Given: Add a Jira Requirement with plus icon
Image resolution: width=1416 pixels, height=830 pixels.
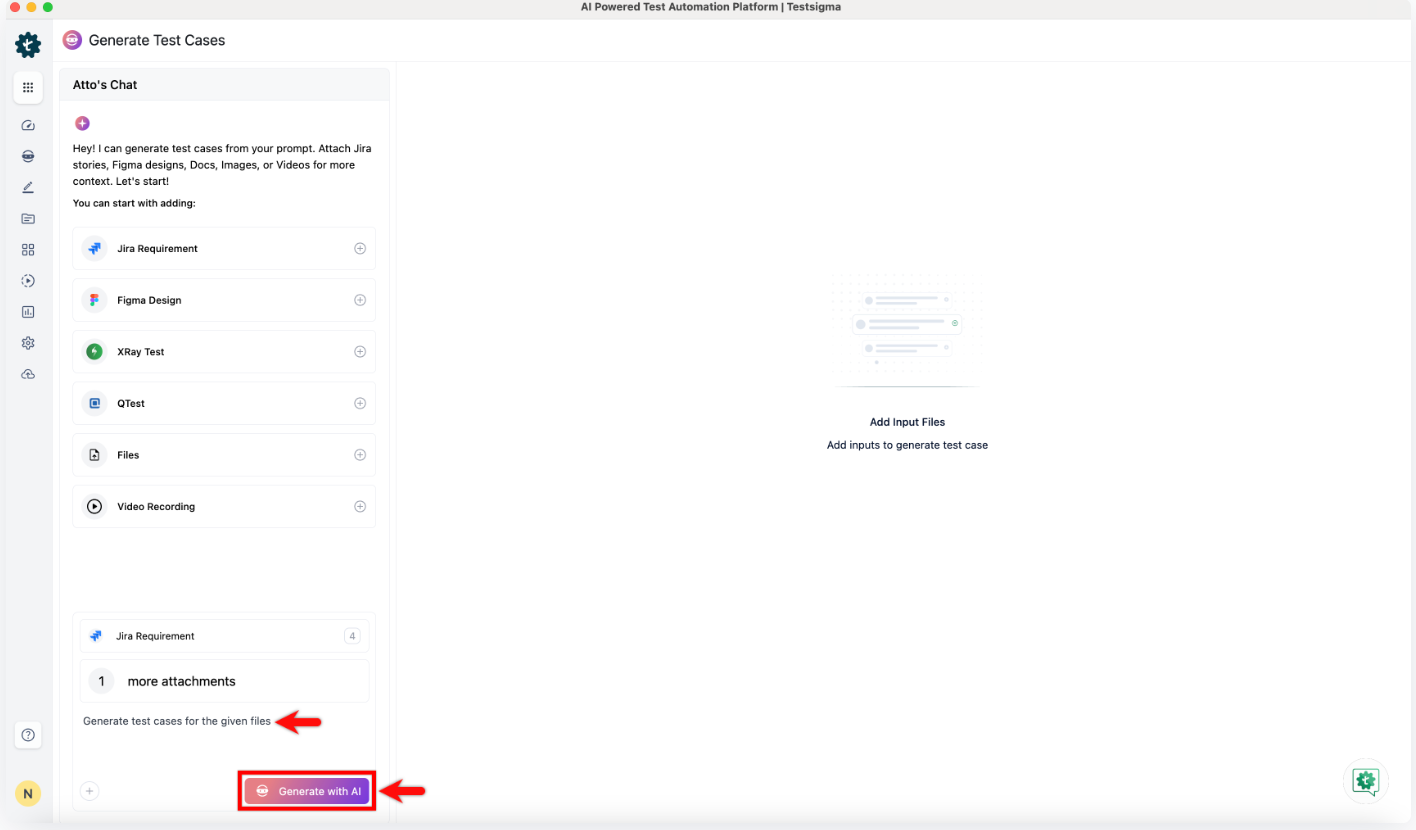Looking at the screenshot, I should [x=360, y=248].
